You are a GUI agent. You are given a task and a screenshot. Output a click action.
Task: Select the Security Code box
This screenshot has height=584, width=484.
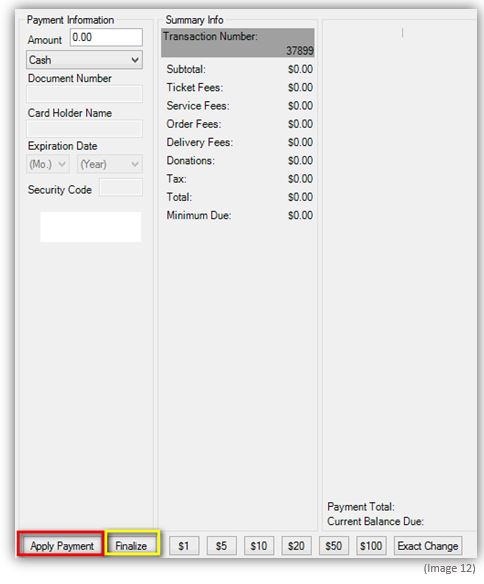tap(121, 187)
